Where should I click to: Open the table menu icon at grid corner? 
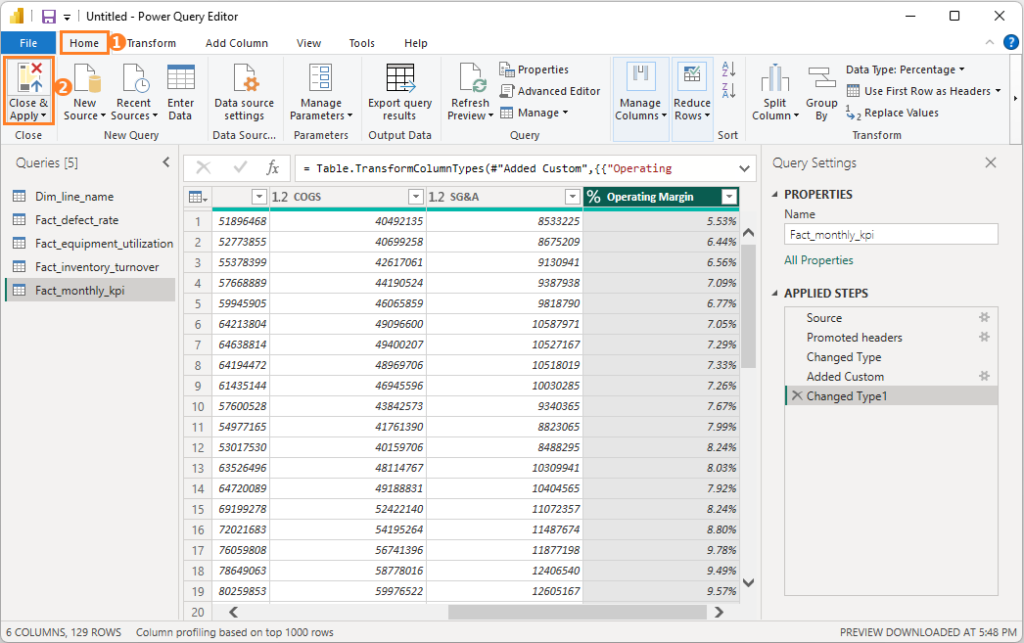click(197, 196)
